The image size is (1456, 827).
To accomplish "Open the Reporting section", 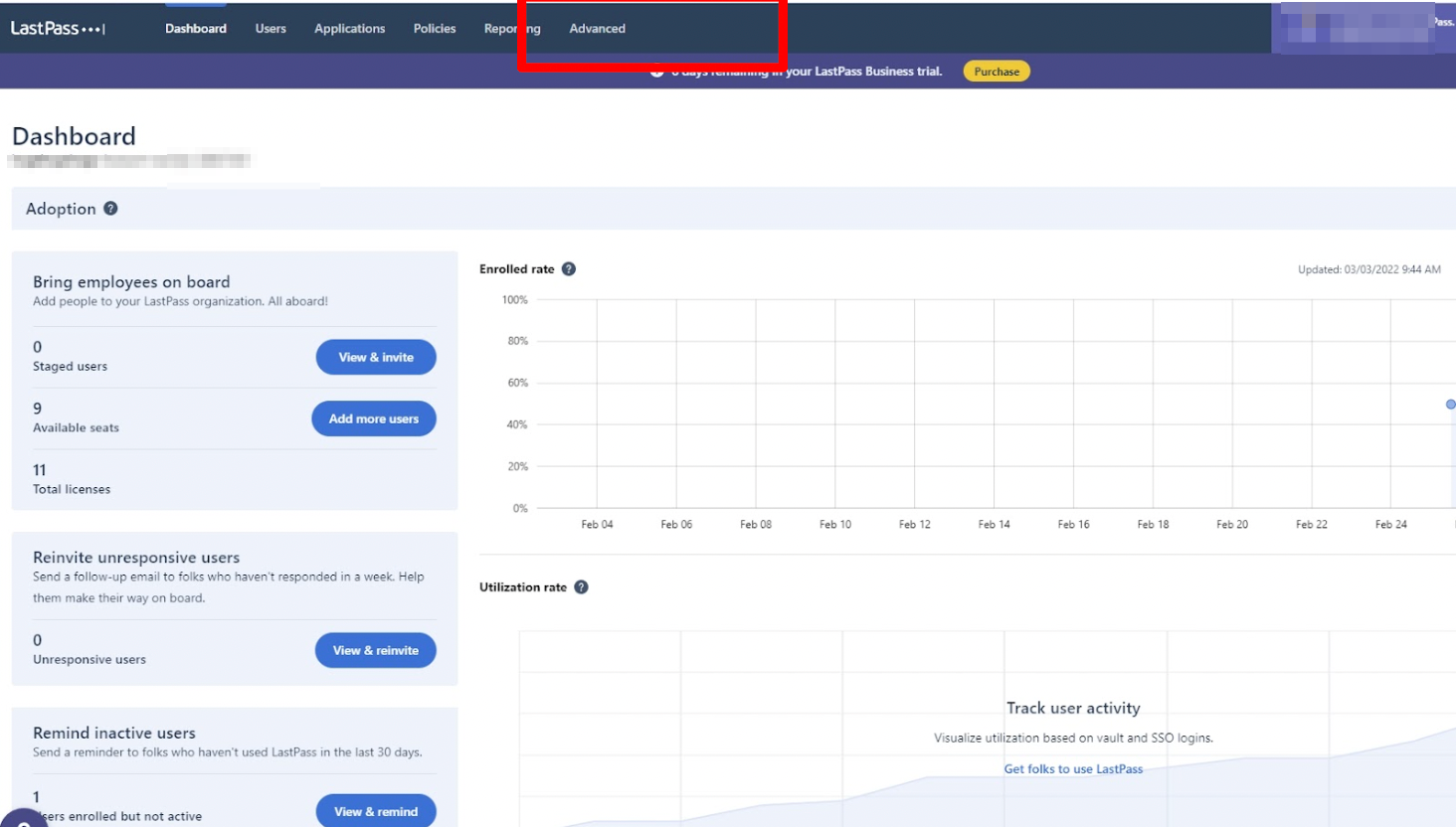I will 512,29.
